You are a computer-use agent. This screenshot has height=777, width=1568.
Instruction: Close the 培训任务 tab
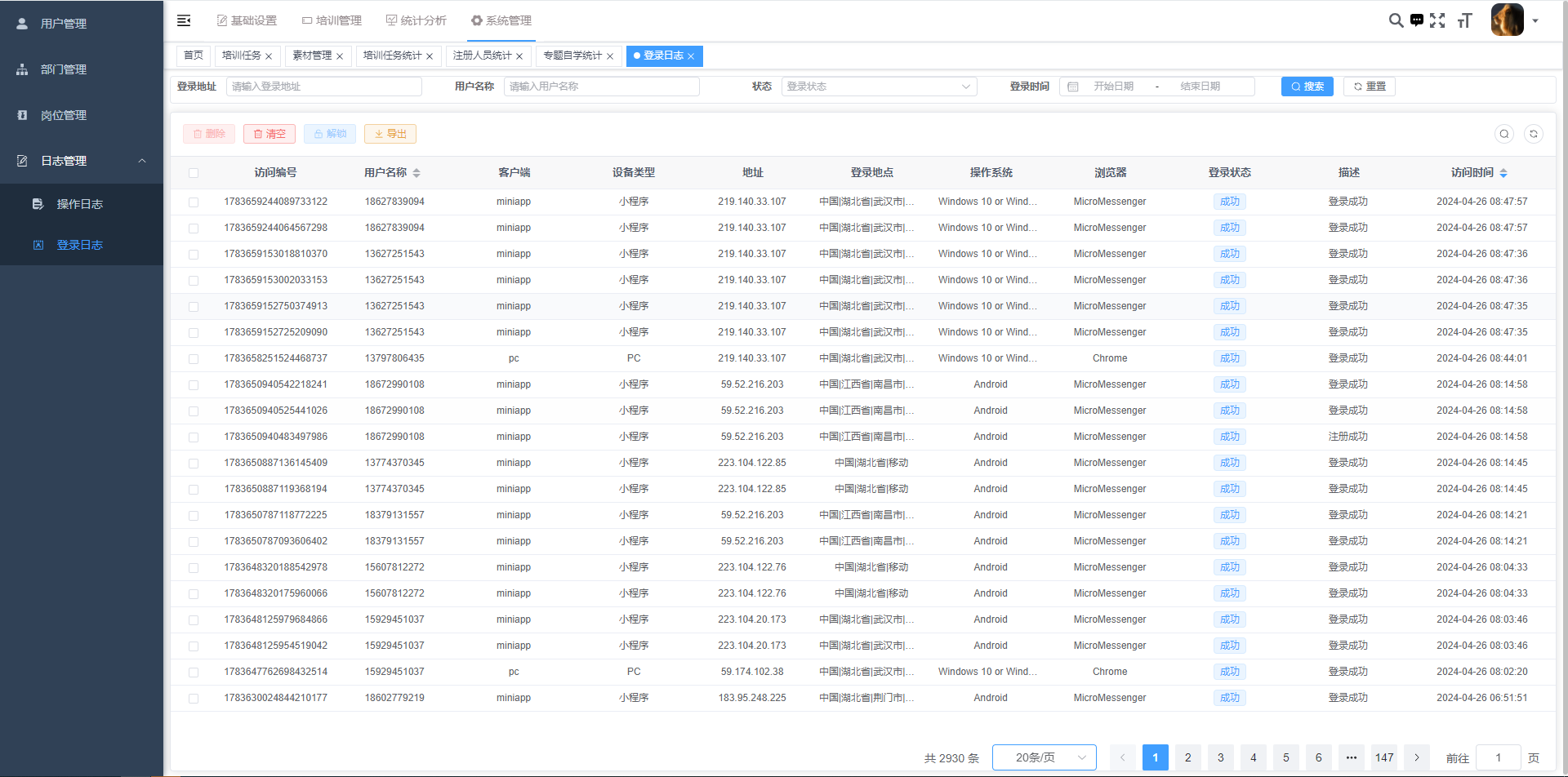(x=268, y=56)
